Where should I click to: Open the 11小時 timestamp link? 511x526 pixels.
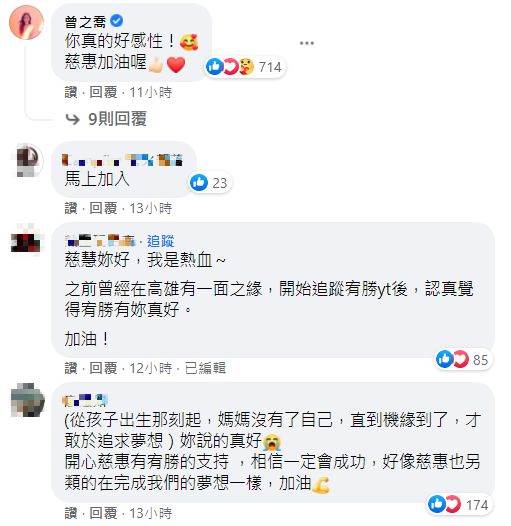pos(151,92)
